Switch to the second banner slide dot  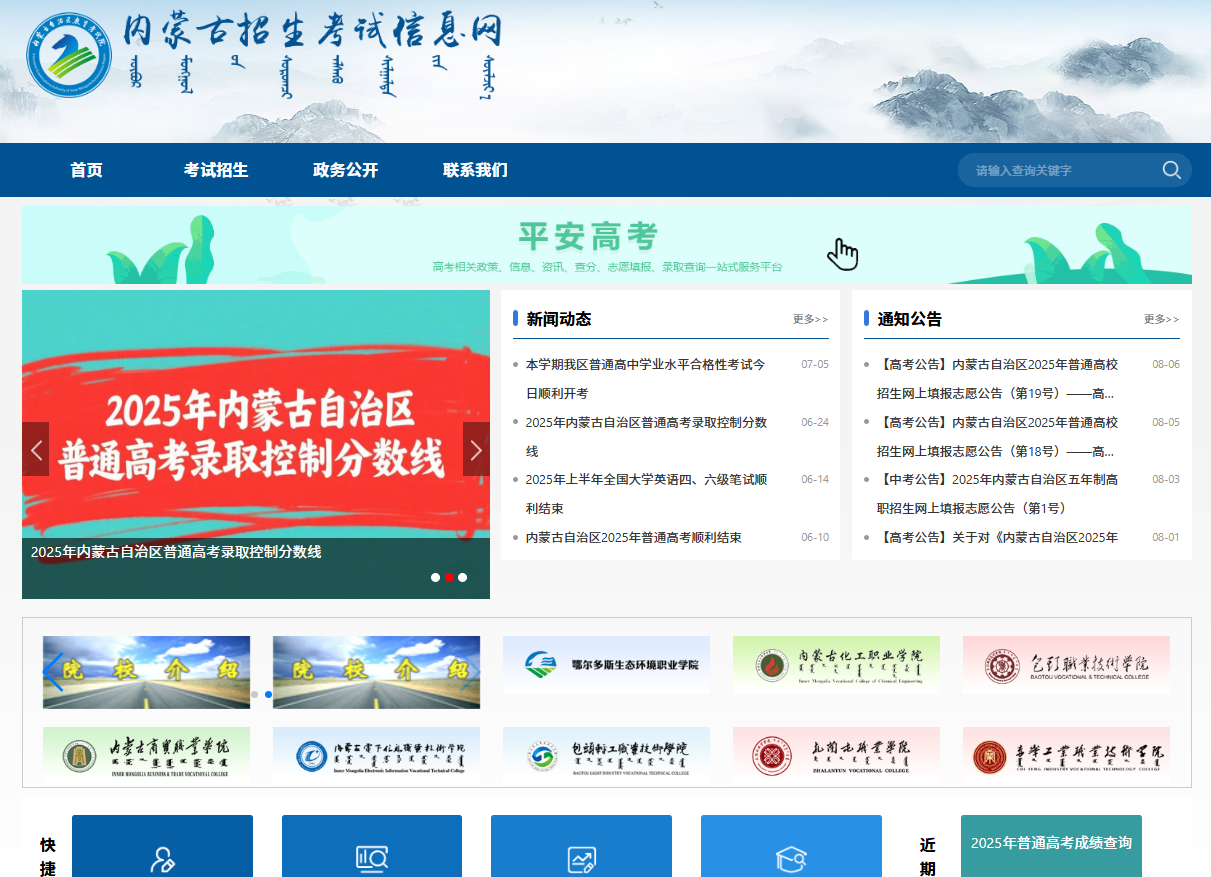(448, 577)
